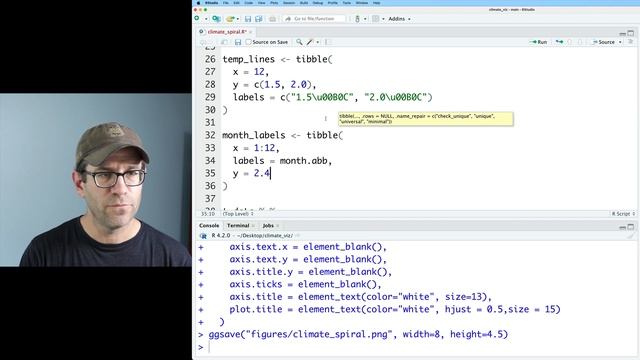Click the Re-run previous code icon
This screenshot has width=640, height=360.
pyautogui.click(x=559, y=42)
